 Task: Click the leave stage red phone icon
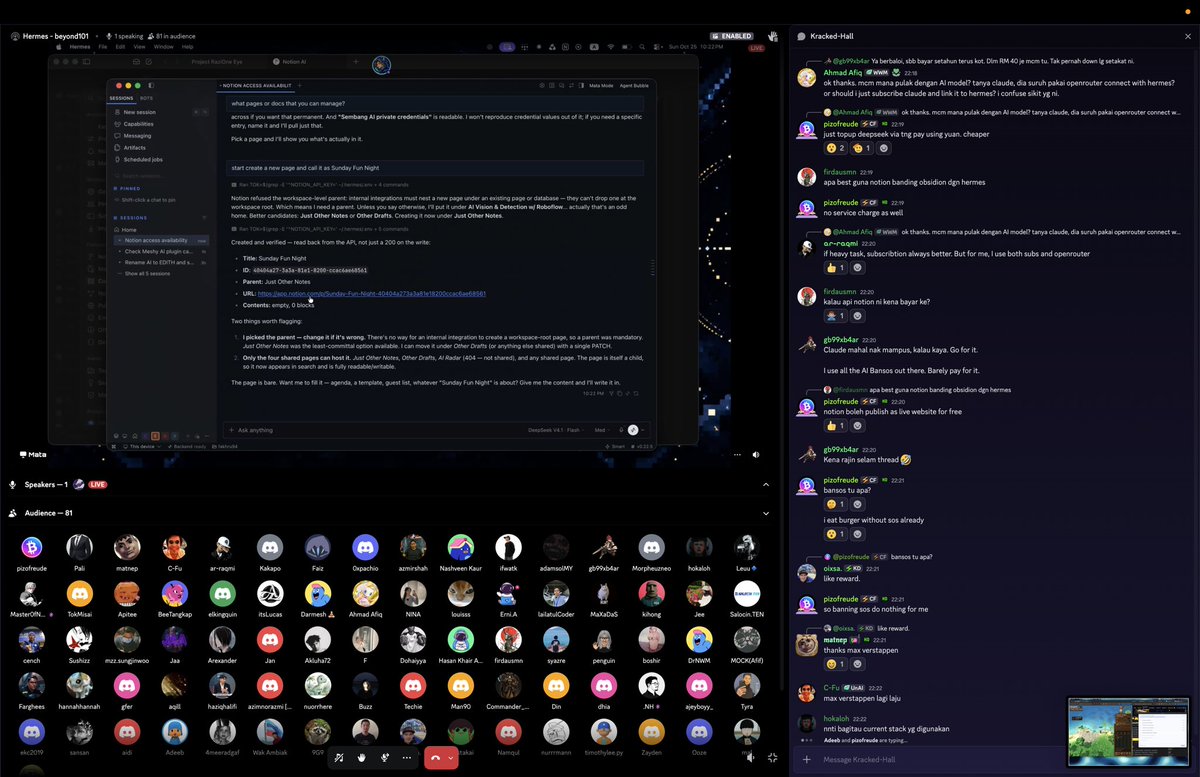(435, 758)
